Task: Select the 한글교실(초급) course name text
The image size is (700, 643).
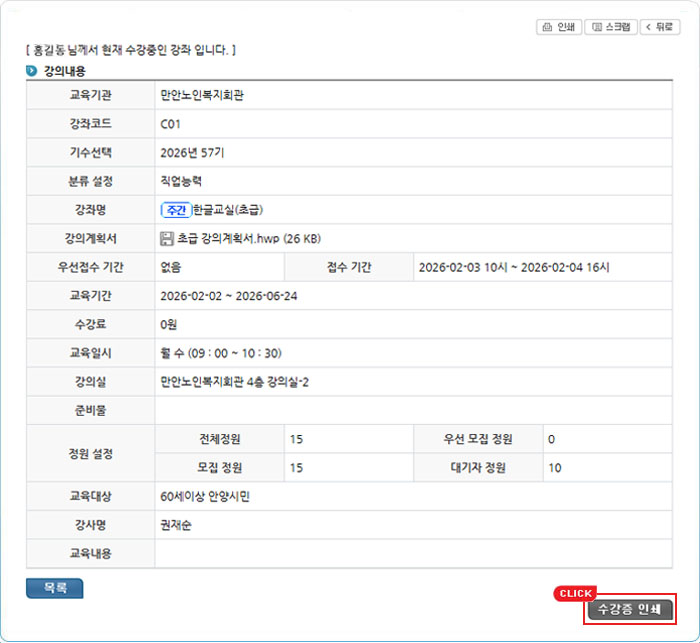Action: [228, 210]
